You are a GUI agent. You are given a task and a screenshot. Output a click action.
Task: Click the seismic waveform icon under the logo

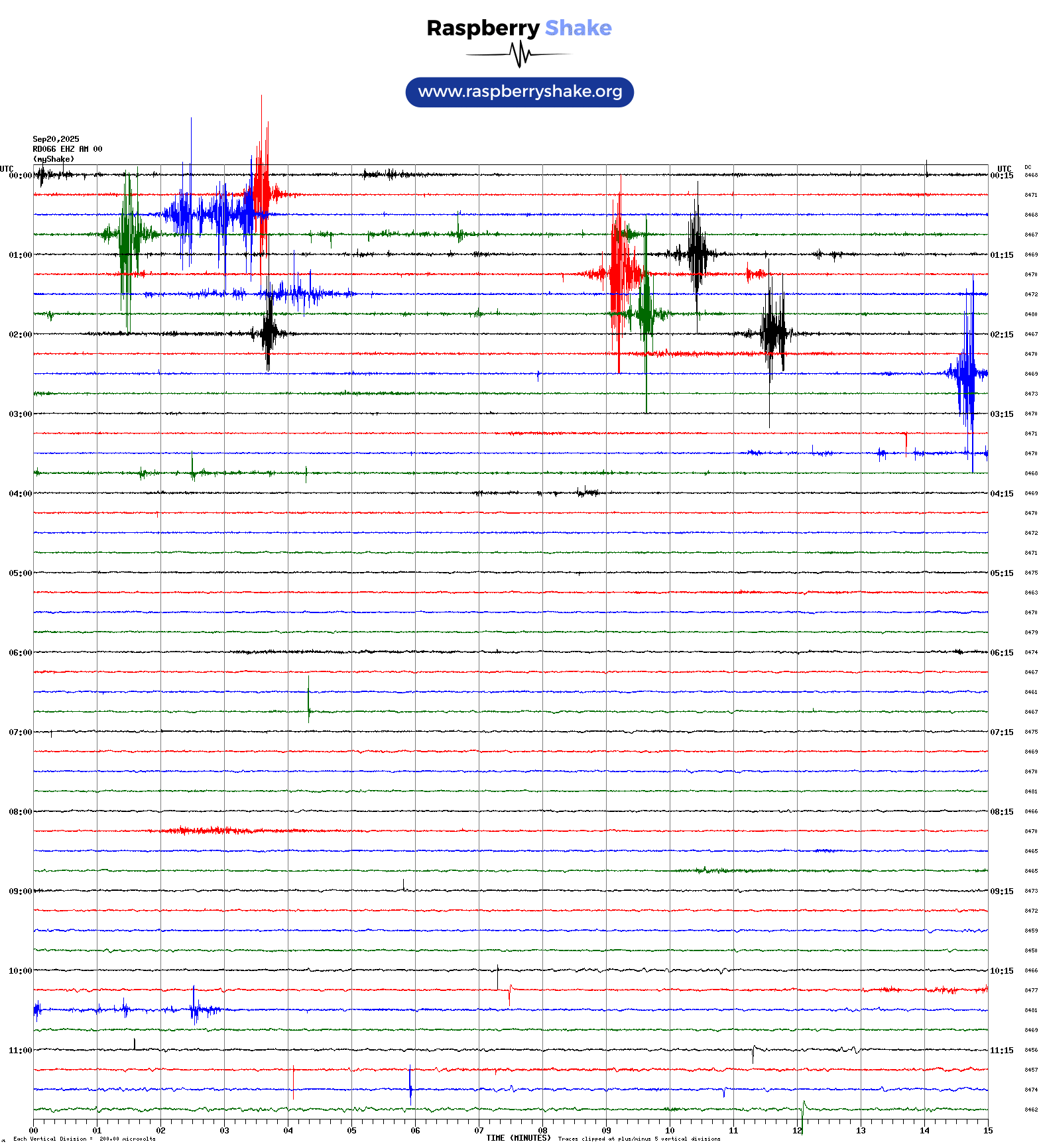click(x=519, y=54)
